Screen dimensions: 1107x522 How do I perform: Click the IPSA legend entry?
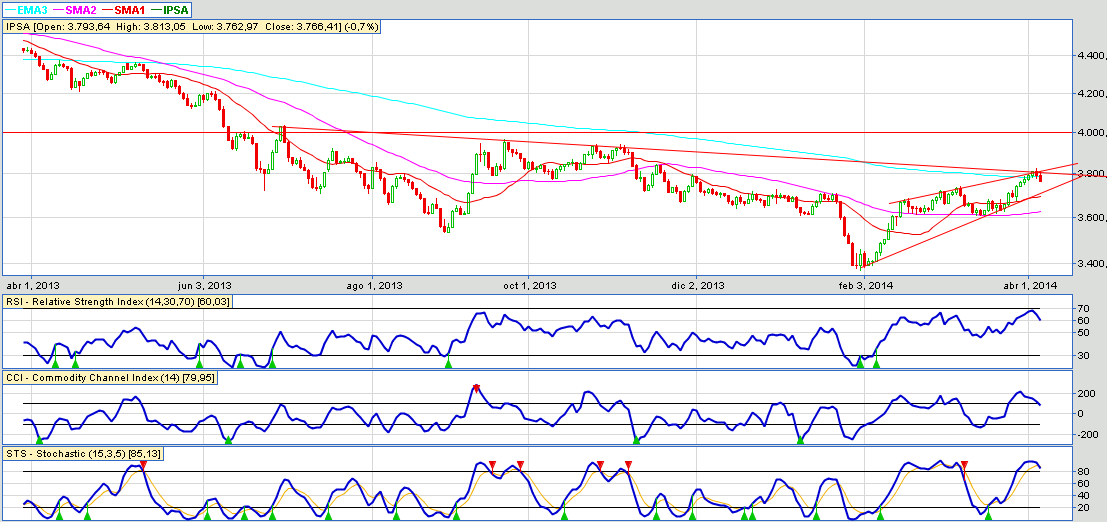167,9
